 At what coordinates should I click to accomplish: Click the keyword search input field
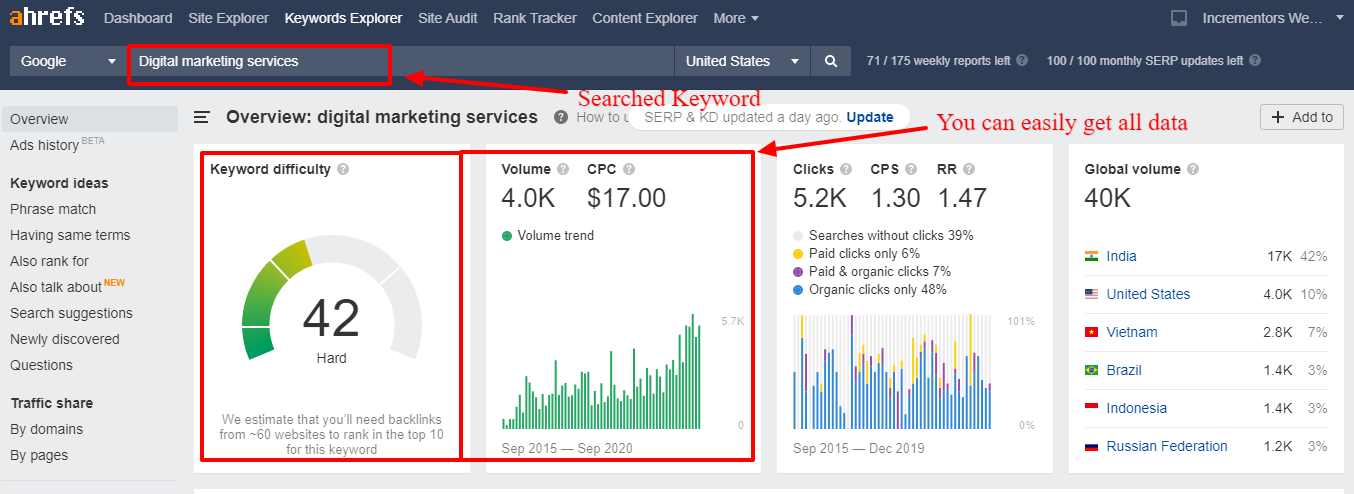click(x=401, y=61)
